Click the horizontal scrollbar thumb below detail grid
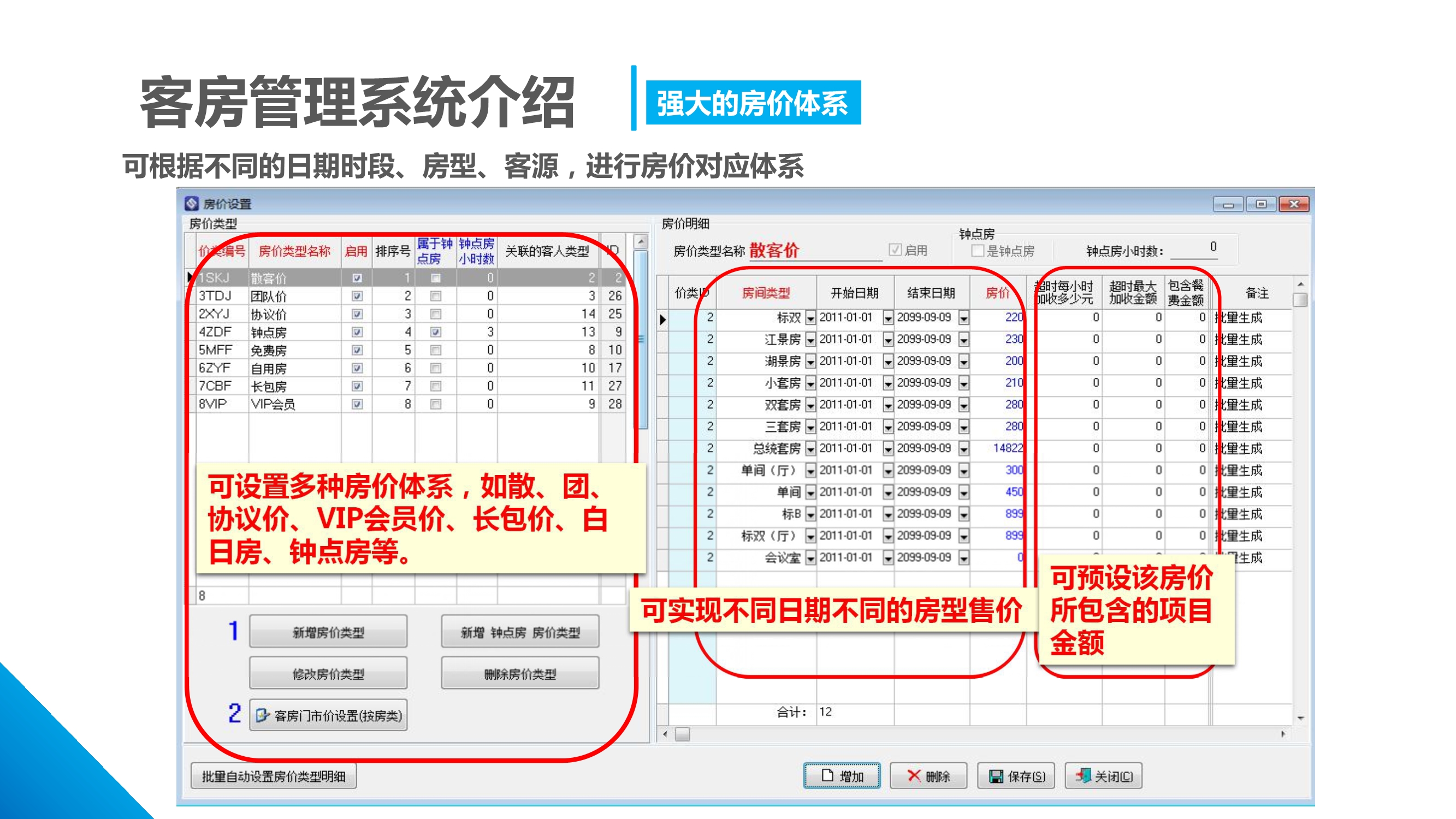This screenshot has height=819, width=1456. (683, 734)
